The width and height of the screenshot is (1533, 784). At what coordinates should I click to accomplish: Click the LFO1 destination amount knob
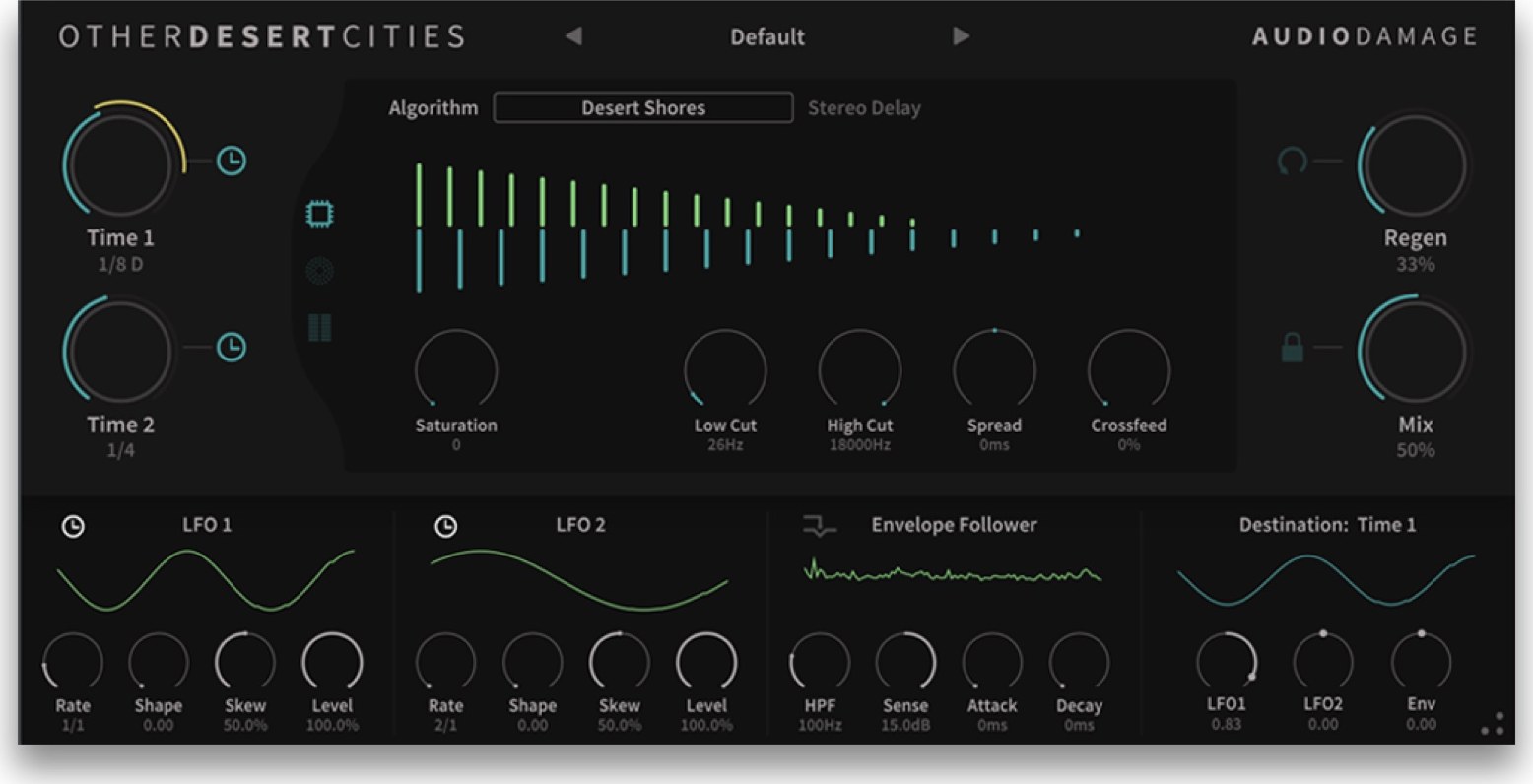point(1227,661)
